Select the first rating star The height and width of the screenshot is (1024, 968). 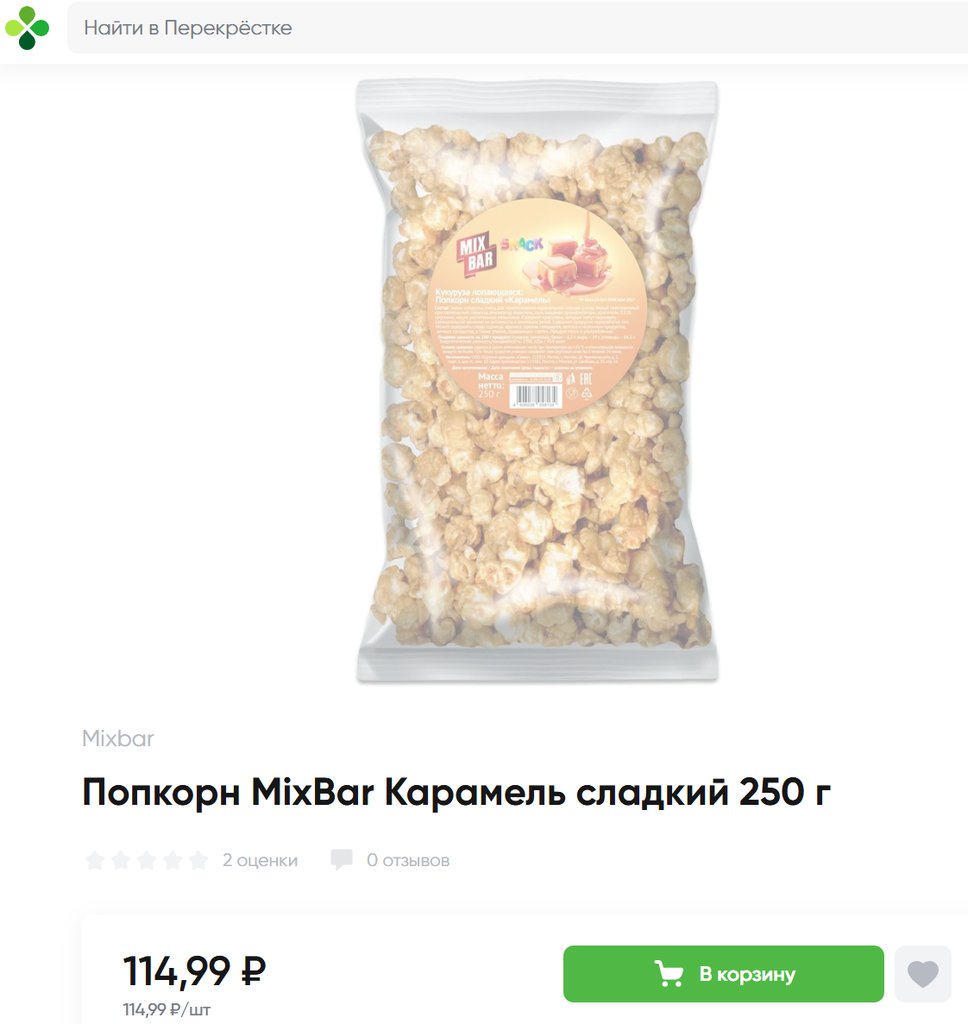pos(95,860)
